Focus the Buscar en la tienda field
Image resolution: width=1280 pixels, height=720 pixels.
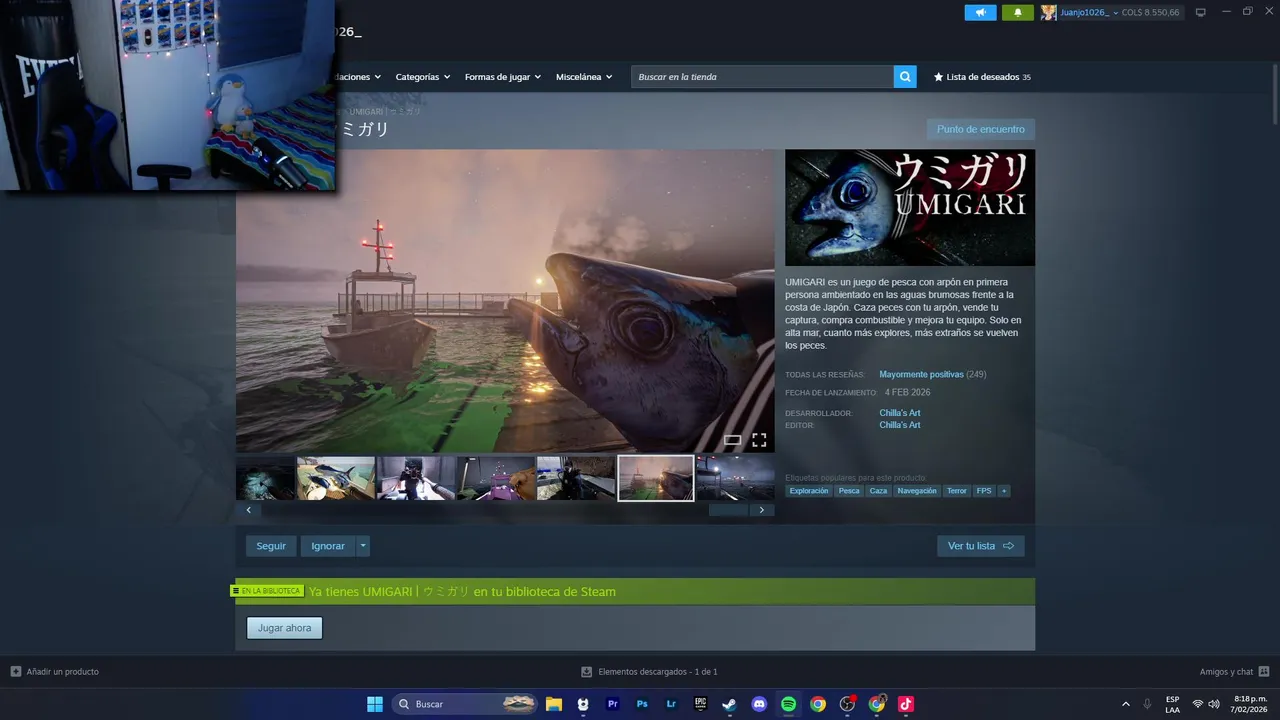click(x=762, y=77)
